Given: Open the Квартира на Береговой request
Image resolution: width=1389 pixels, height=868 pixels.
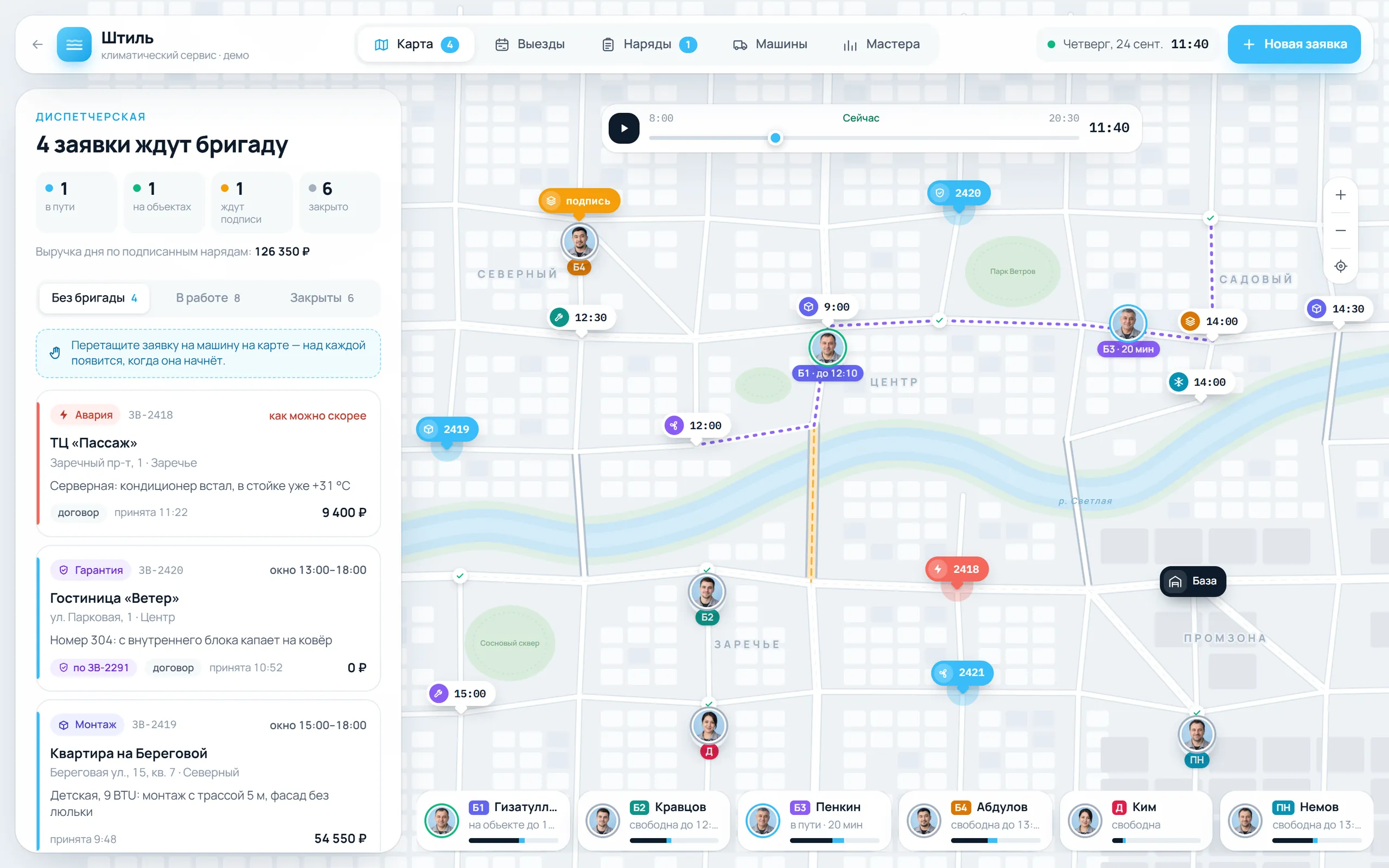Looking at the screenshot, I should [x=208, y=776].
